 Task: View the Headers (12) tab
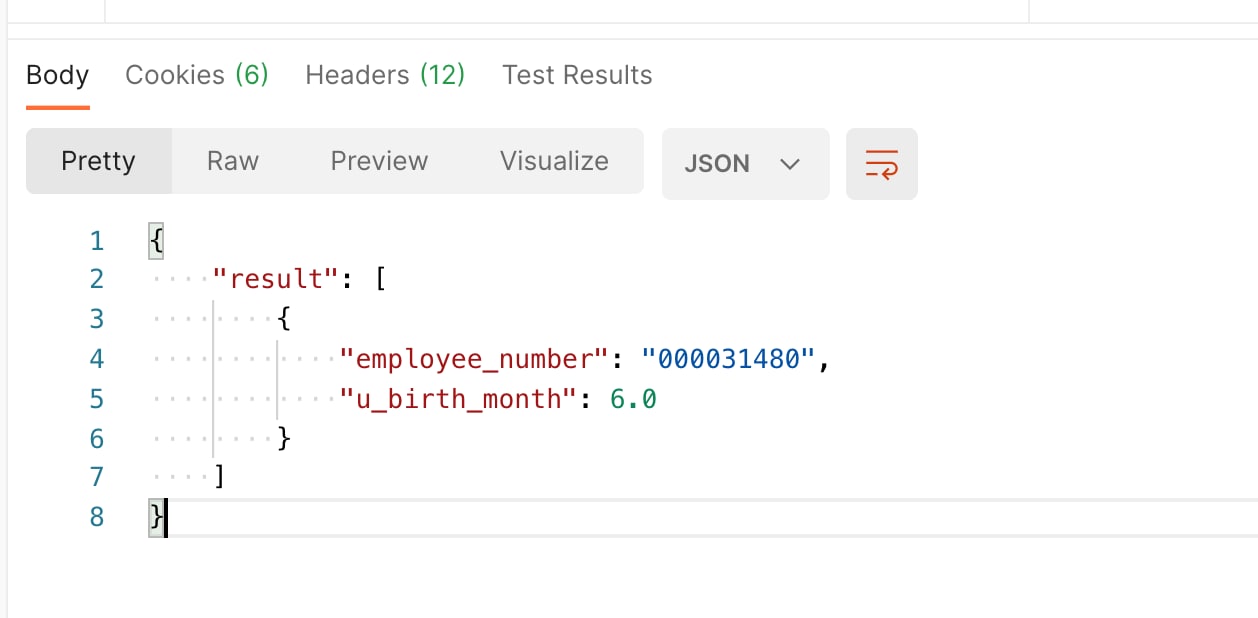pos(385,75)
